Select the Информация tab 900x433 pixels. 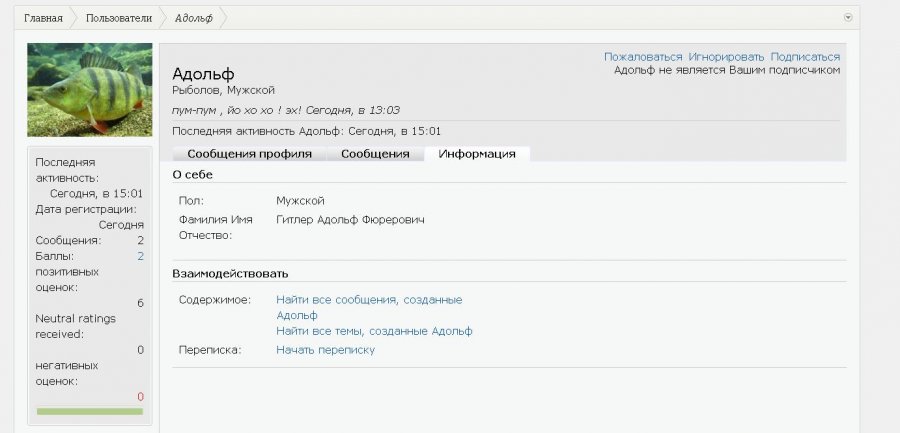coord(477,154)
